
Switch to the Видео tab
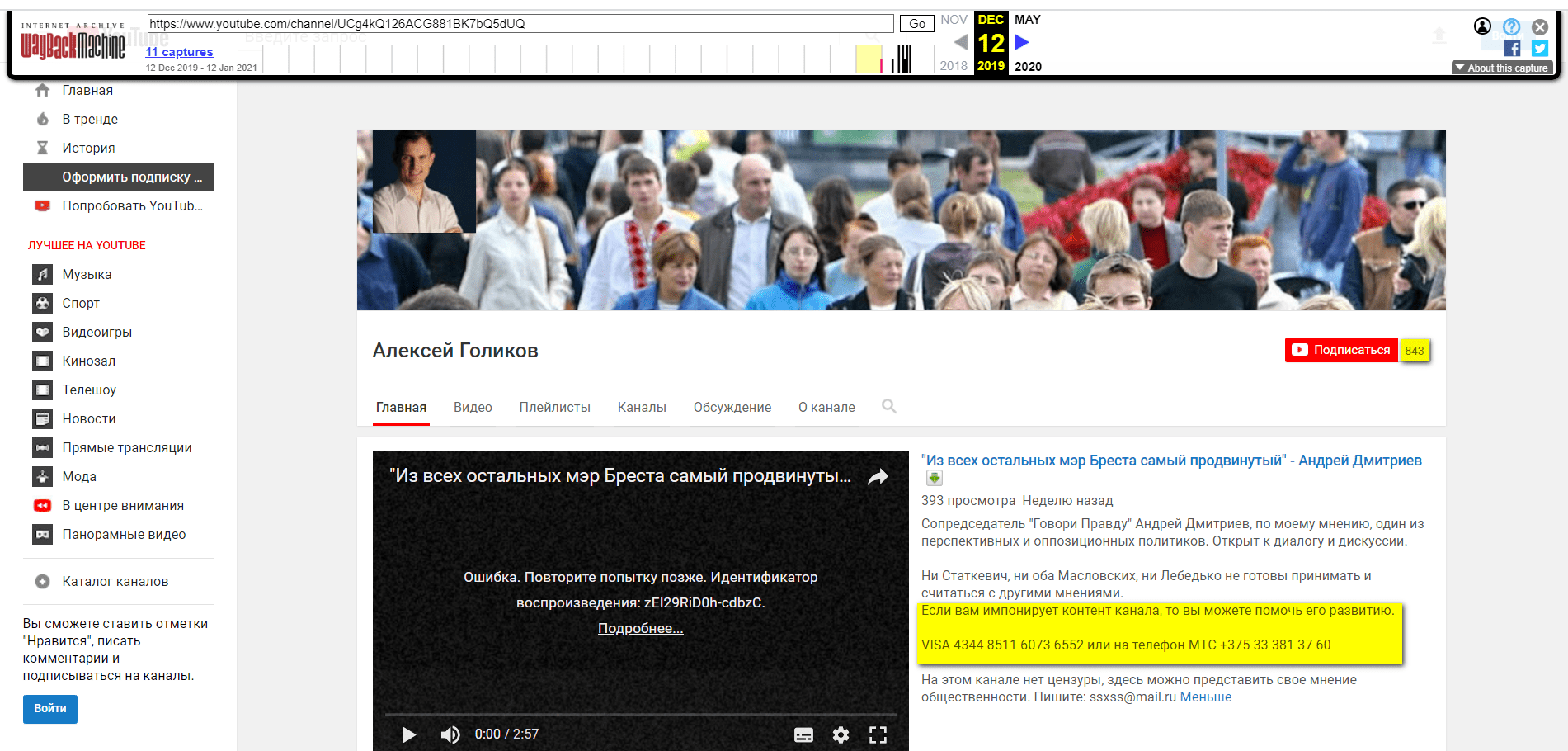point(473,407)
